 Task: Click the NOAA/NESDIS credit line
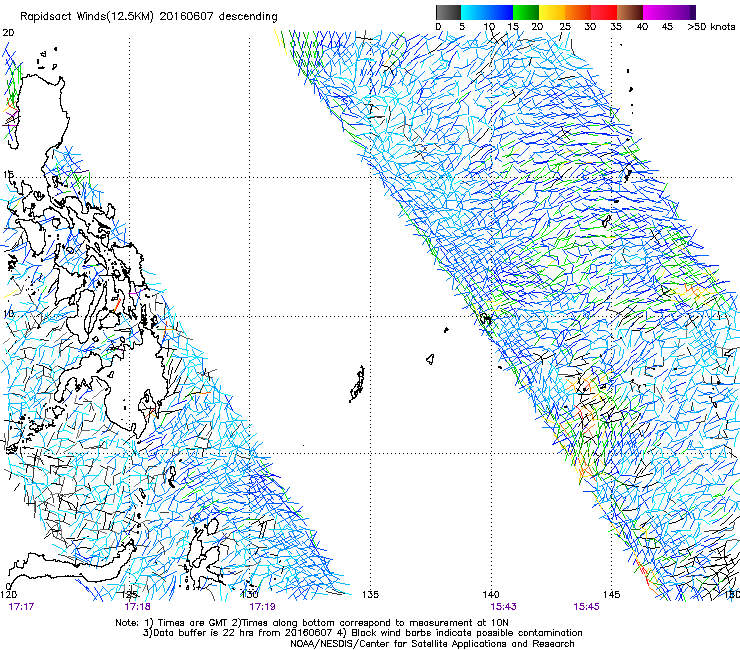pos(432,643)
